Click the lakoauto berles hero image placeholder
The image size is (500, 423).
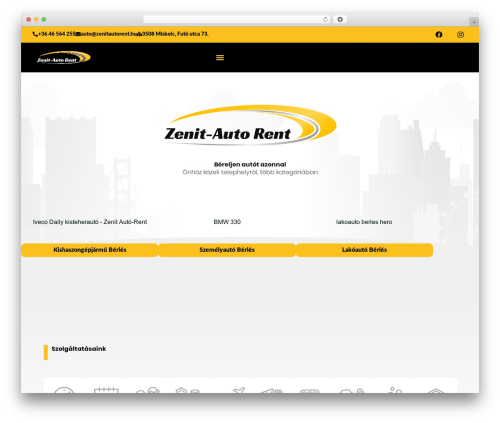point(364,222)
